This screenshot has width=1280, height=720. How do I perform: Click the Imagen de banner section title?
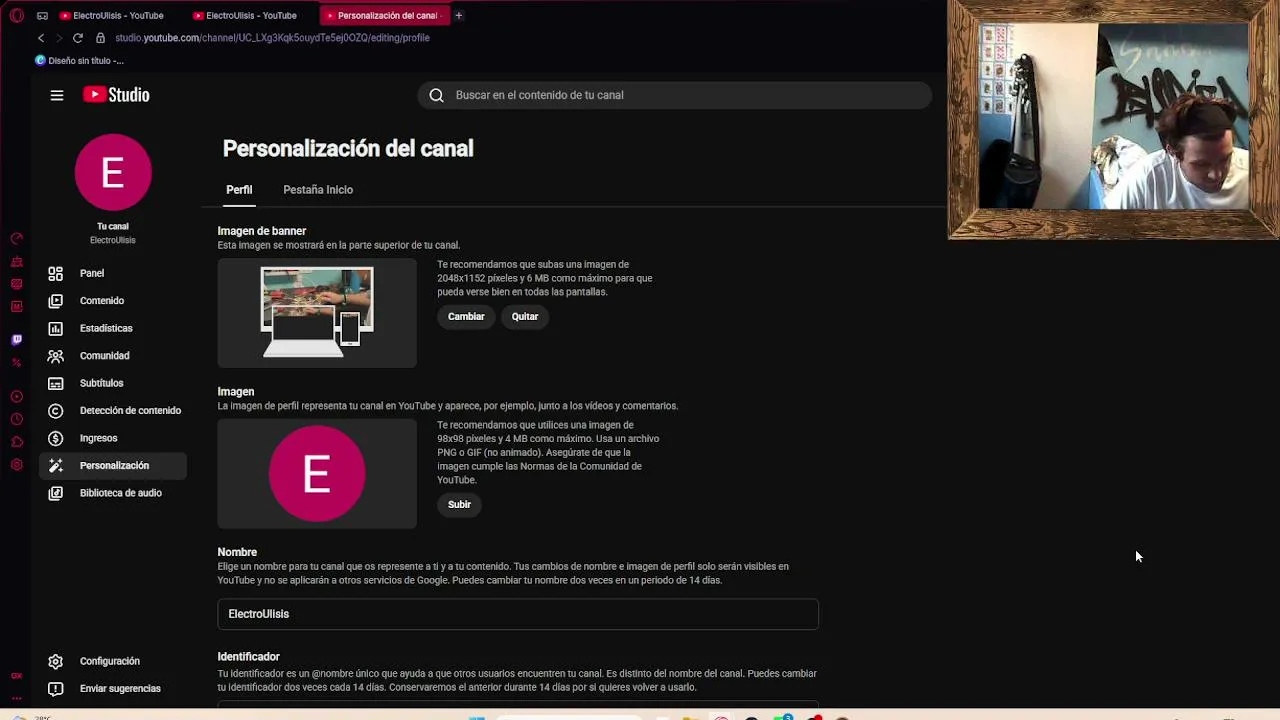click(262, 231)
